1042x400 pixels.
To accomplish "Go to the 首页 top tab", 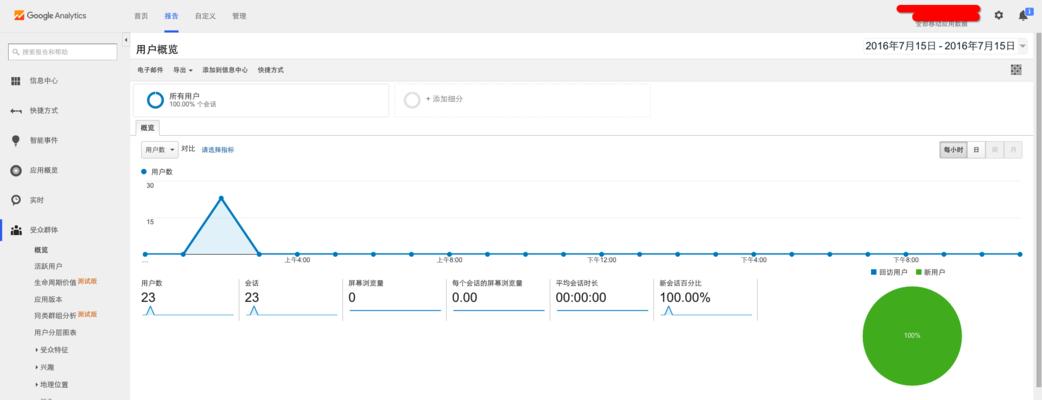I will [141, 16].
